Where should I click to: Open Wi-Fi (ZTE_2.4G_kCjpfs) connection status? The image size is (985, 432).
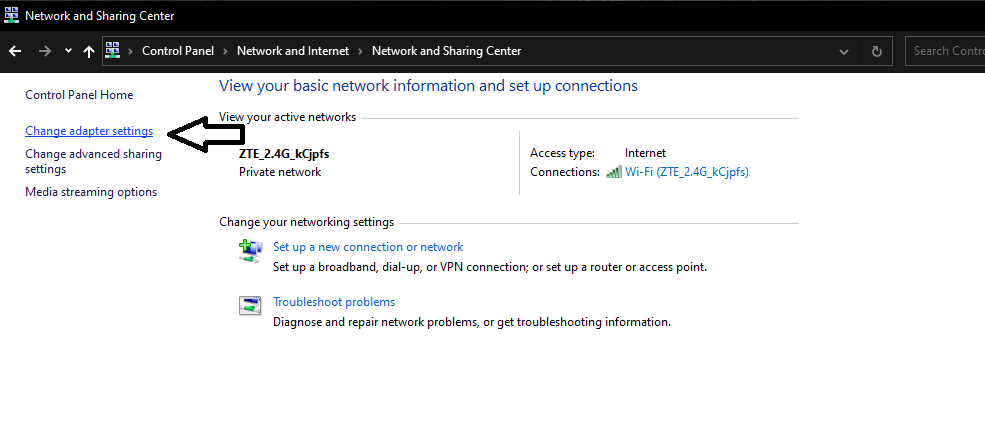(x=687, y=172)
